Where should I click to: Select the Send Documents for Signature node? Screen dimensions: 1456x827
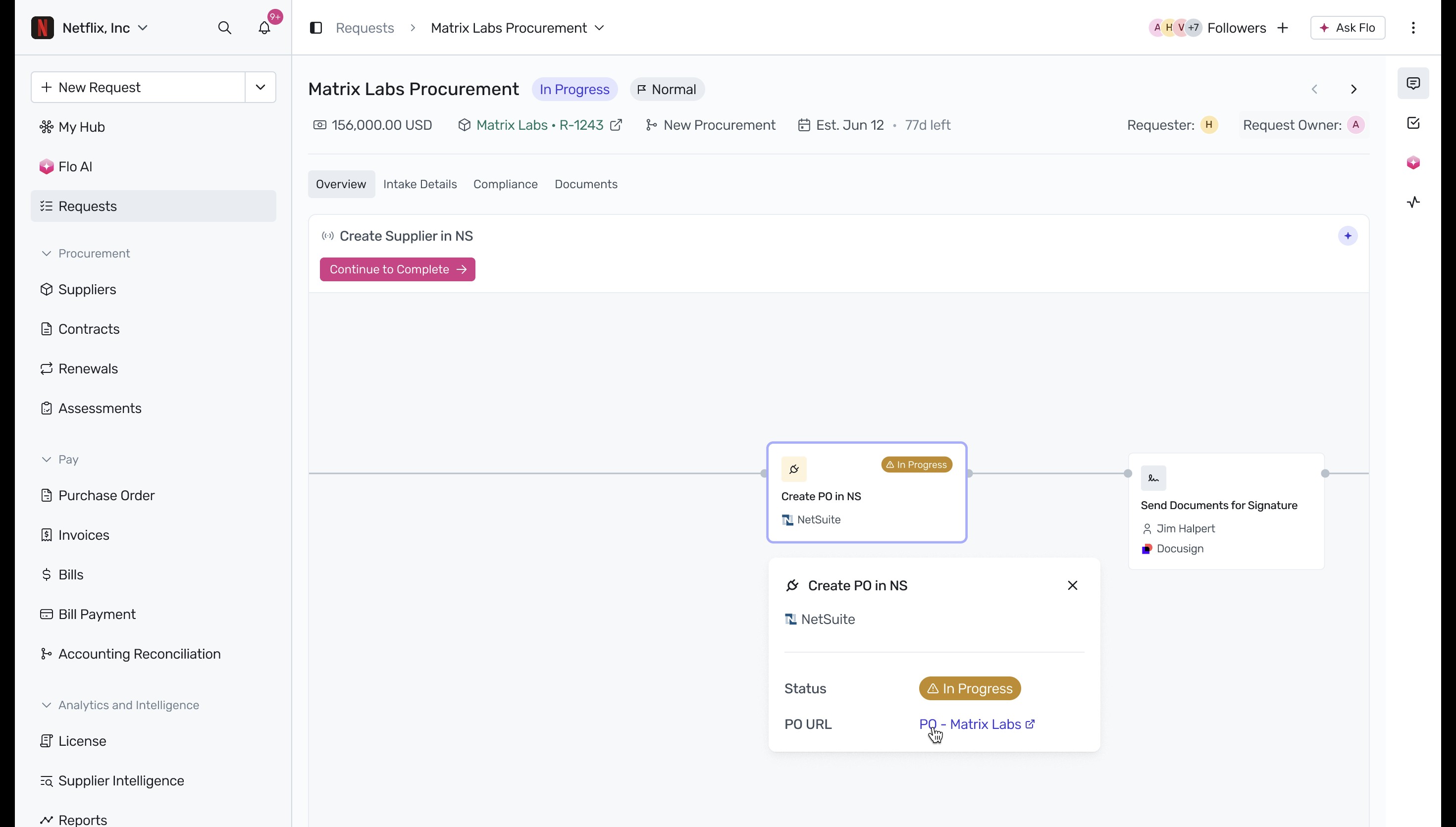click(x=1226, y=511)
